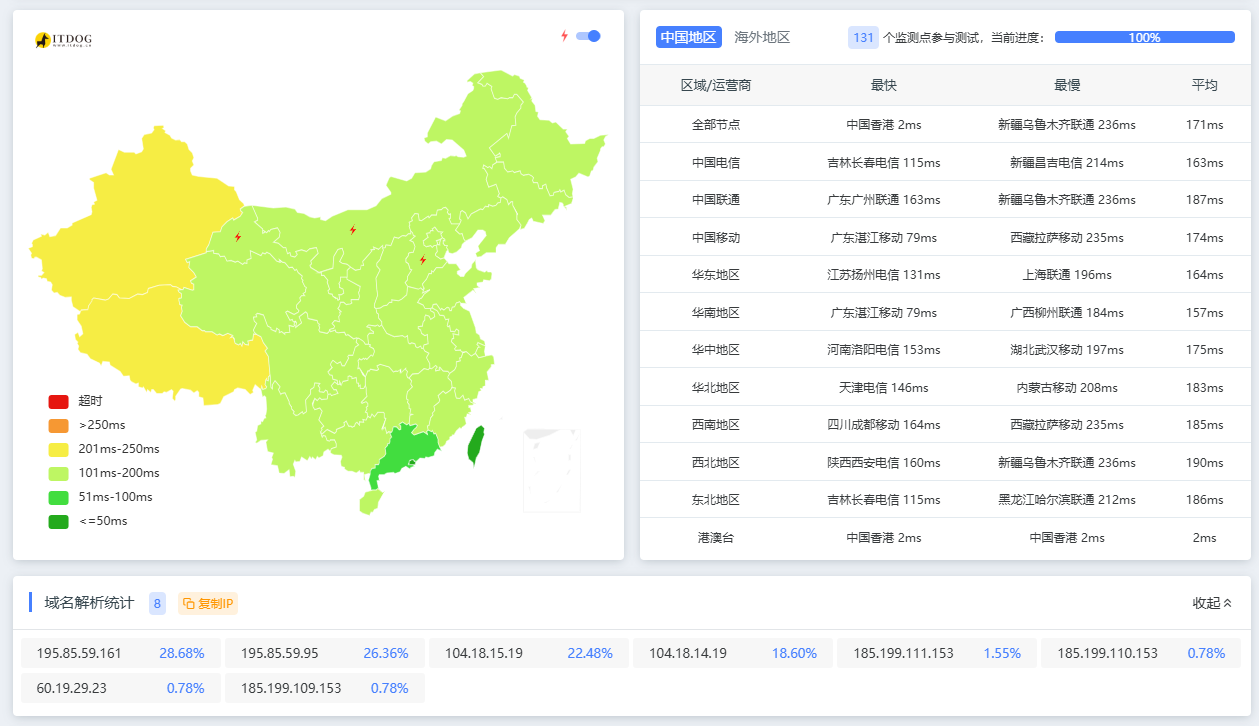Click the red lightning icon beside the toggle switch

[564, 36]
